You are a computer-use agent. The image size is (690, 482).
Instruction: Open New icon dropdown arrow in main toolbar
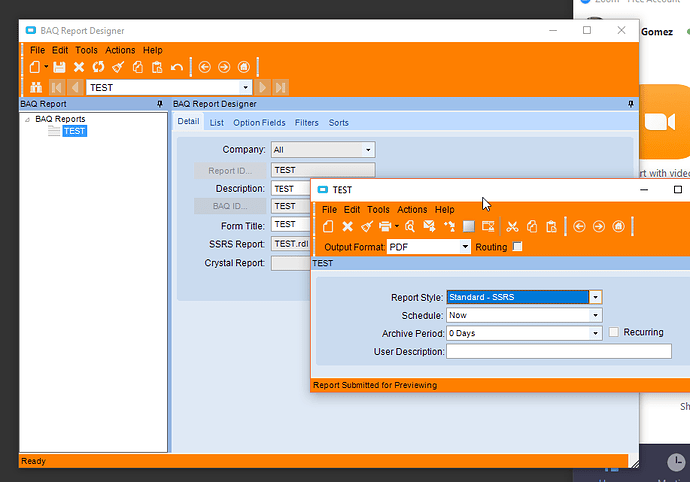click(46, 67)
